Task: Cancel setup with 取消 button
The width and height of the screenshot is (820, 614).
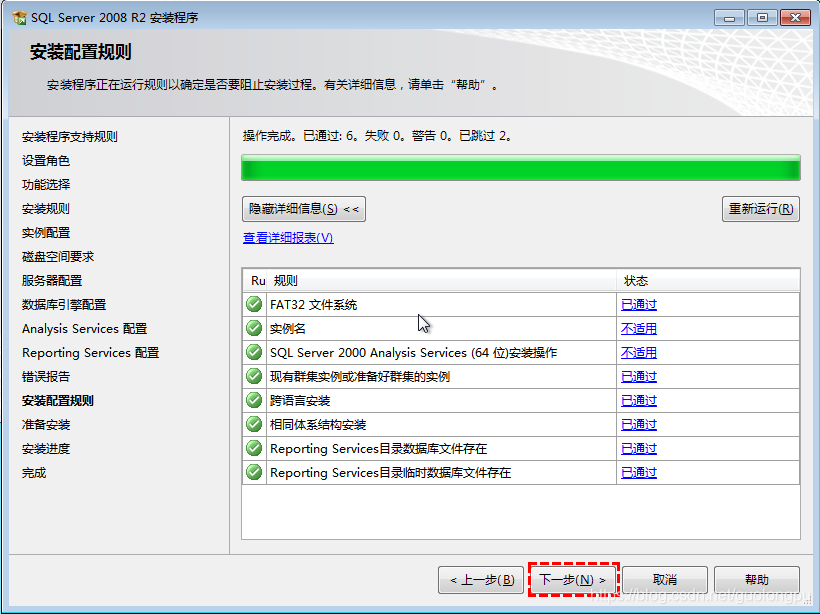Action: (665, 579)
